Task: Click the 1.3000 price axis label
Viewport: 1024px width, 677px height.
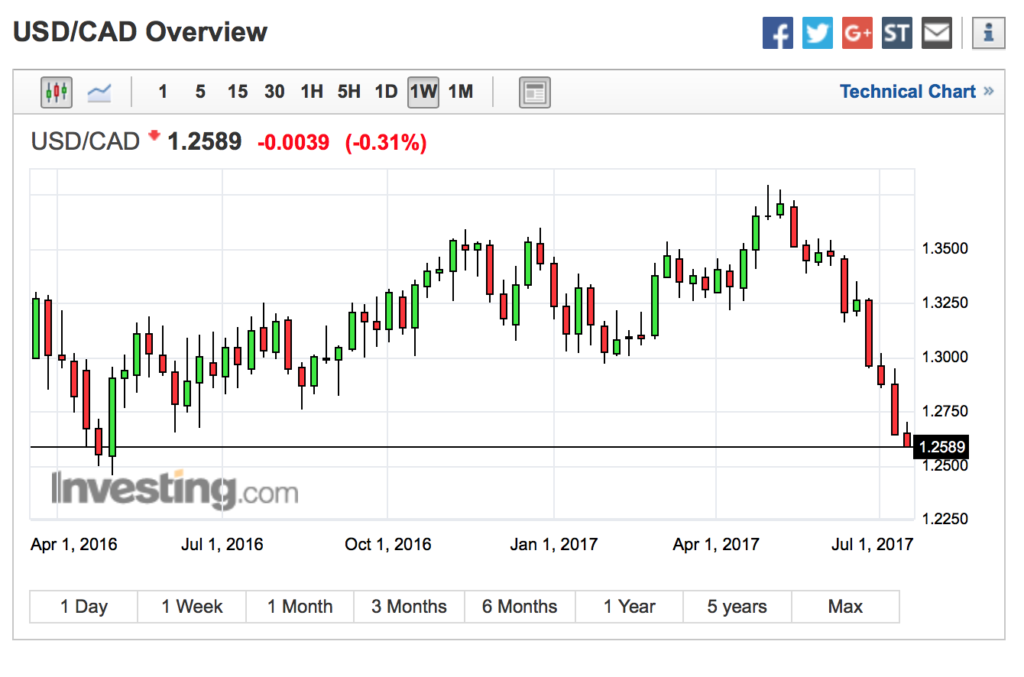Action: click(944, 357)
